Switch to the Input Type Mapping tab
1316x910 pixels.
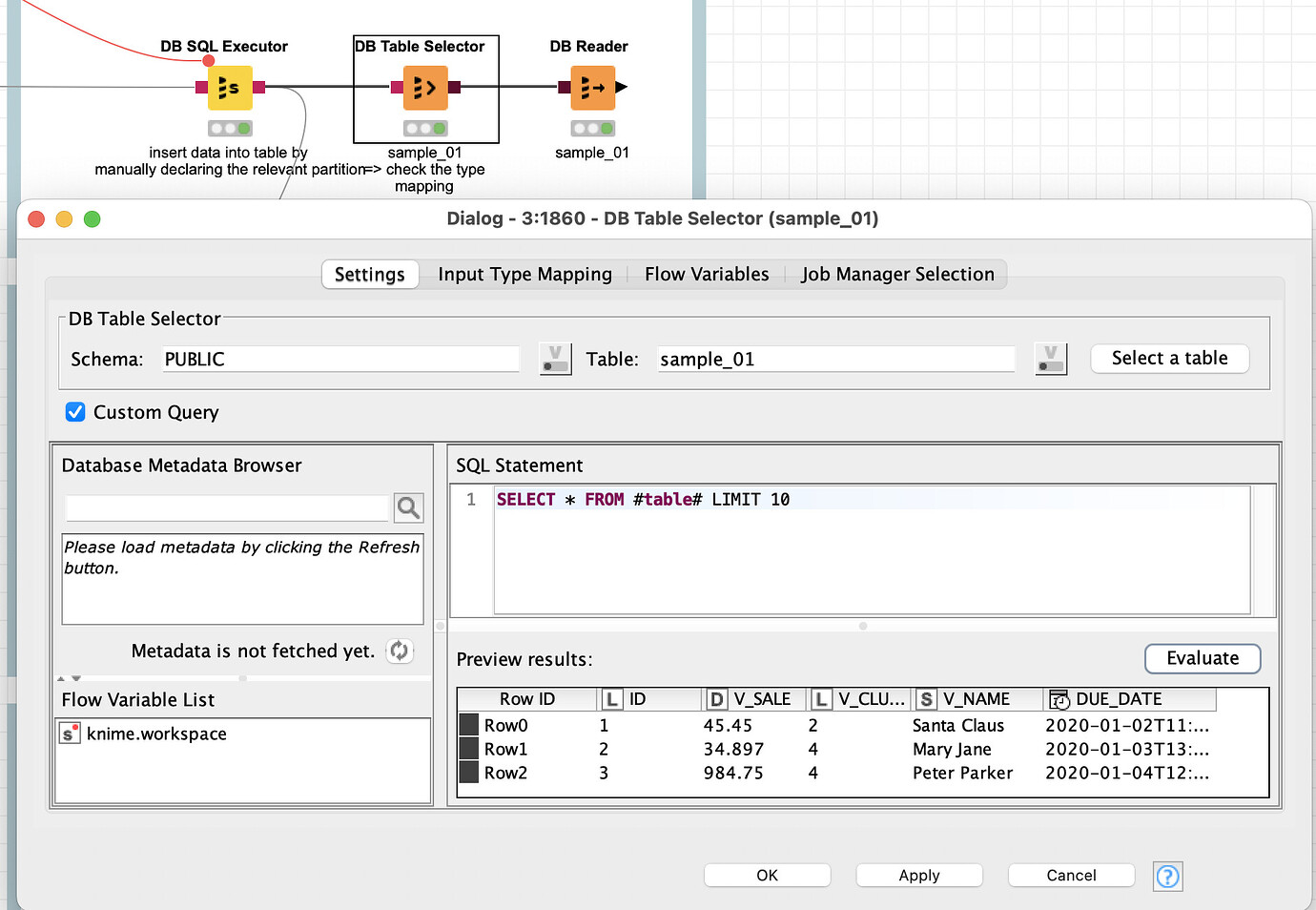coord(524,274)
